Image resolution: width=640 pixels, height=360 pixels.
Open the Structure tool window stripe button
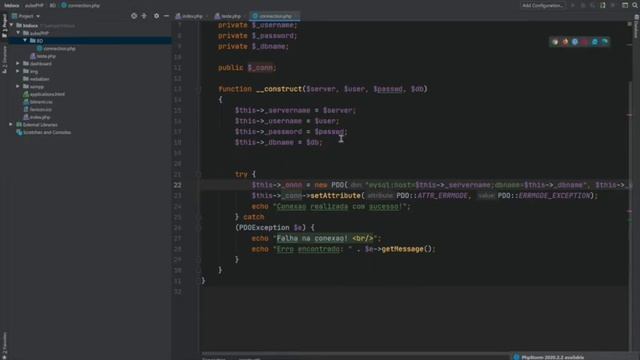click(x=4, y=60)
